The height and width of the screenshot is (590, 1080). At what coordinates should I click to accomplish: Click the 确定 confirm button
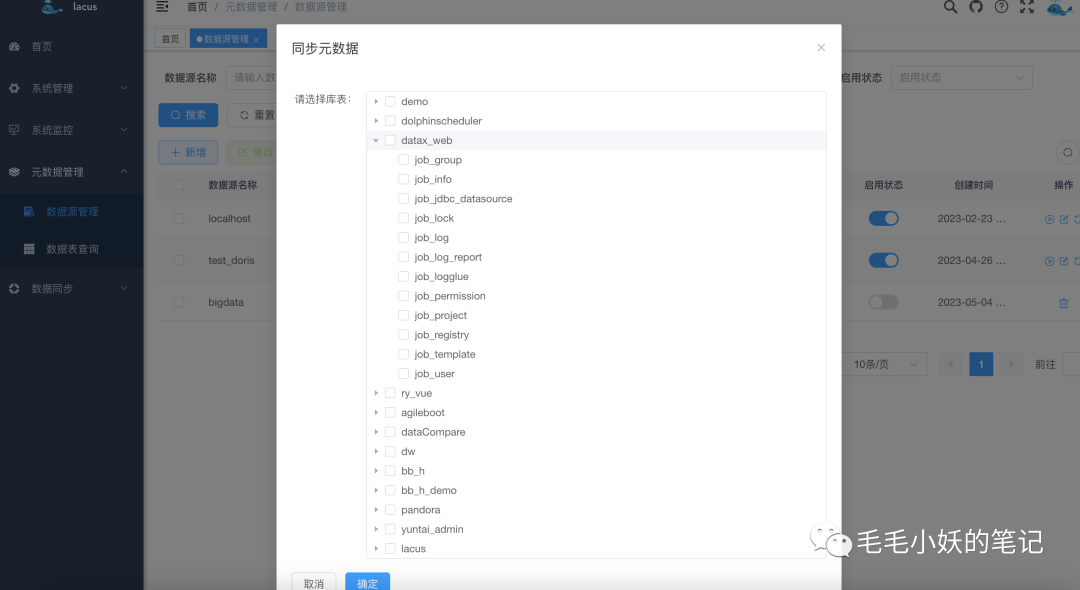[368, 583]
